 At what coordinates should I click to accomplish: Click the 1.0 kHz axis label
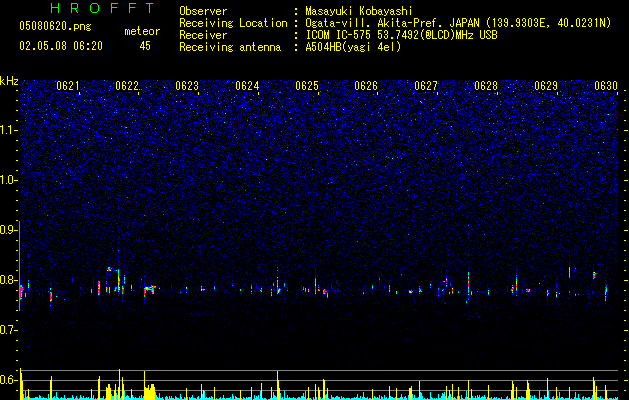(9, 180)
